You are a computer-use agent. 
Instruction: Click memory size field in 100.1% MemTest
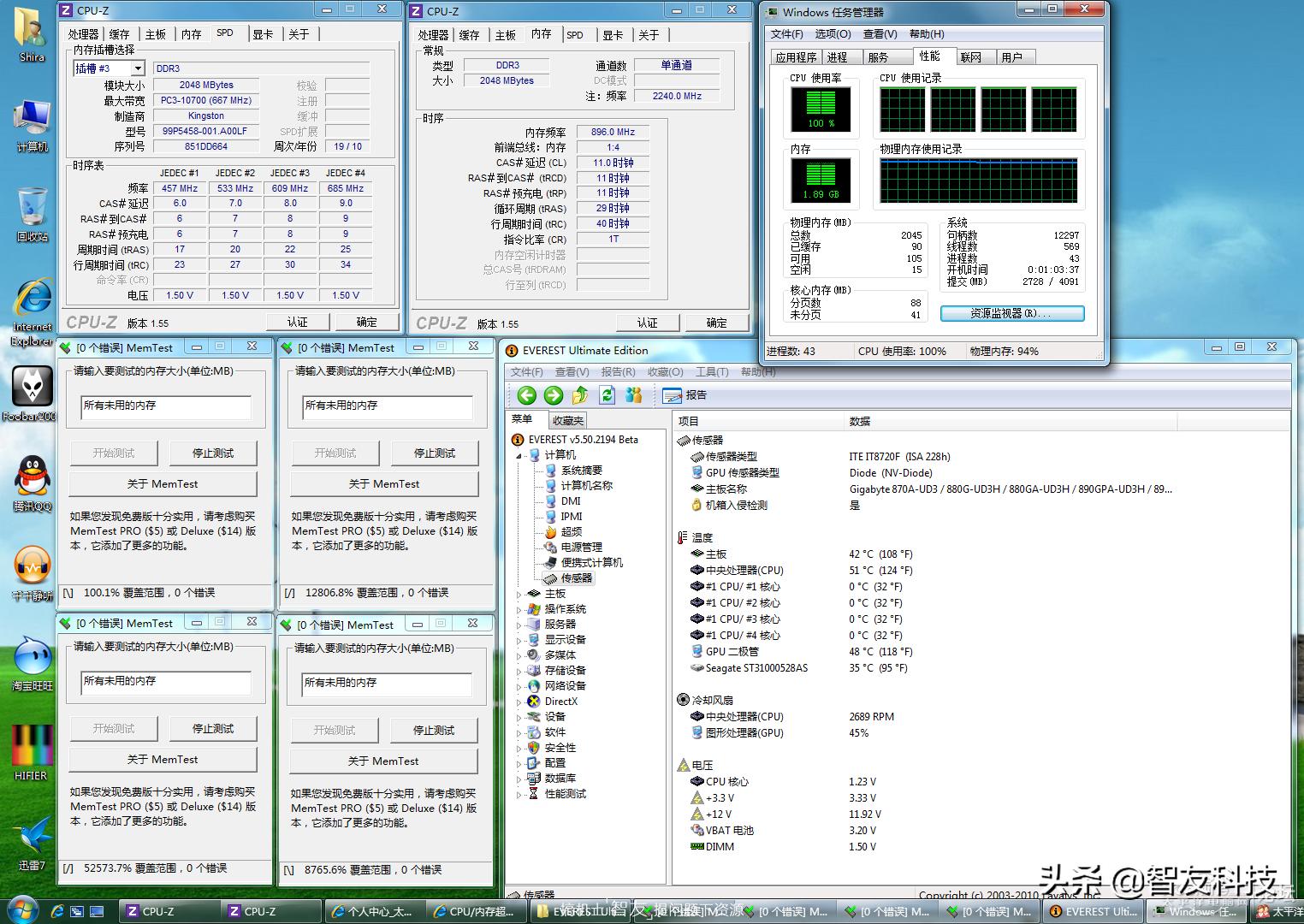(166, 406)
